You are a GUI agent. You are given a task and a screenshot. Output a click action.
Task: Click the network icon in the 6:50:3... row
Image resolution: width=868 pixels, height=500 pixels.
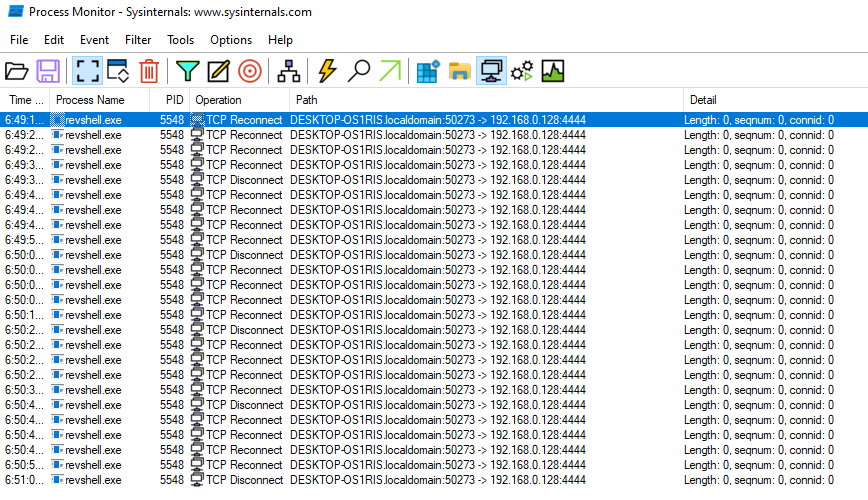point(197,390)
